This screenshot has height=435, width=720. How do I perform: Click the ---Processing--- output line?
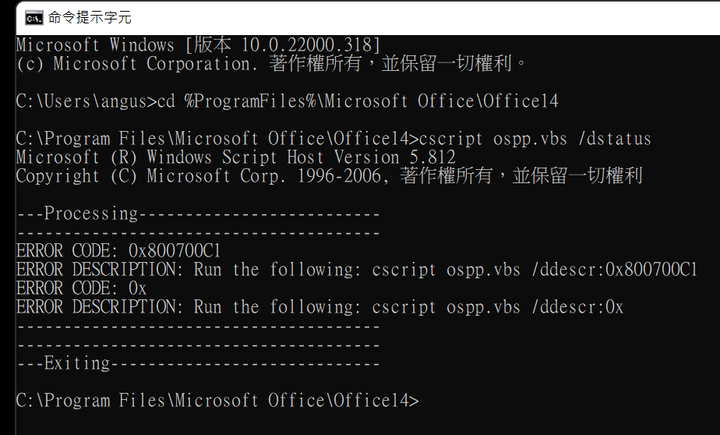tap(198, 214)
